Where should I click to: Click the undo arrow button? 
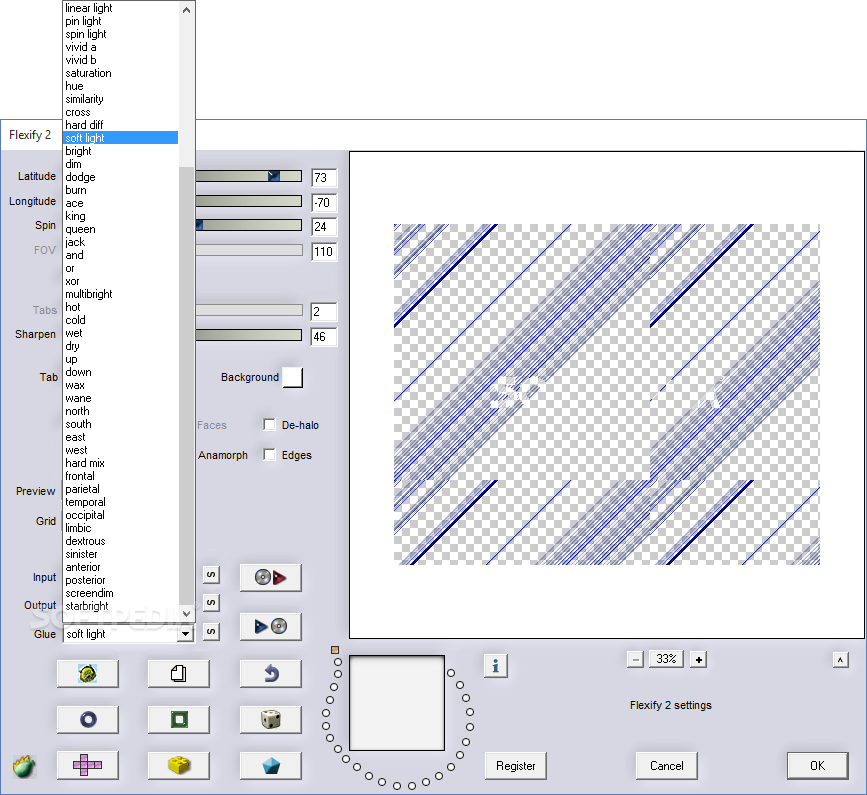(270, 674)
